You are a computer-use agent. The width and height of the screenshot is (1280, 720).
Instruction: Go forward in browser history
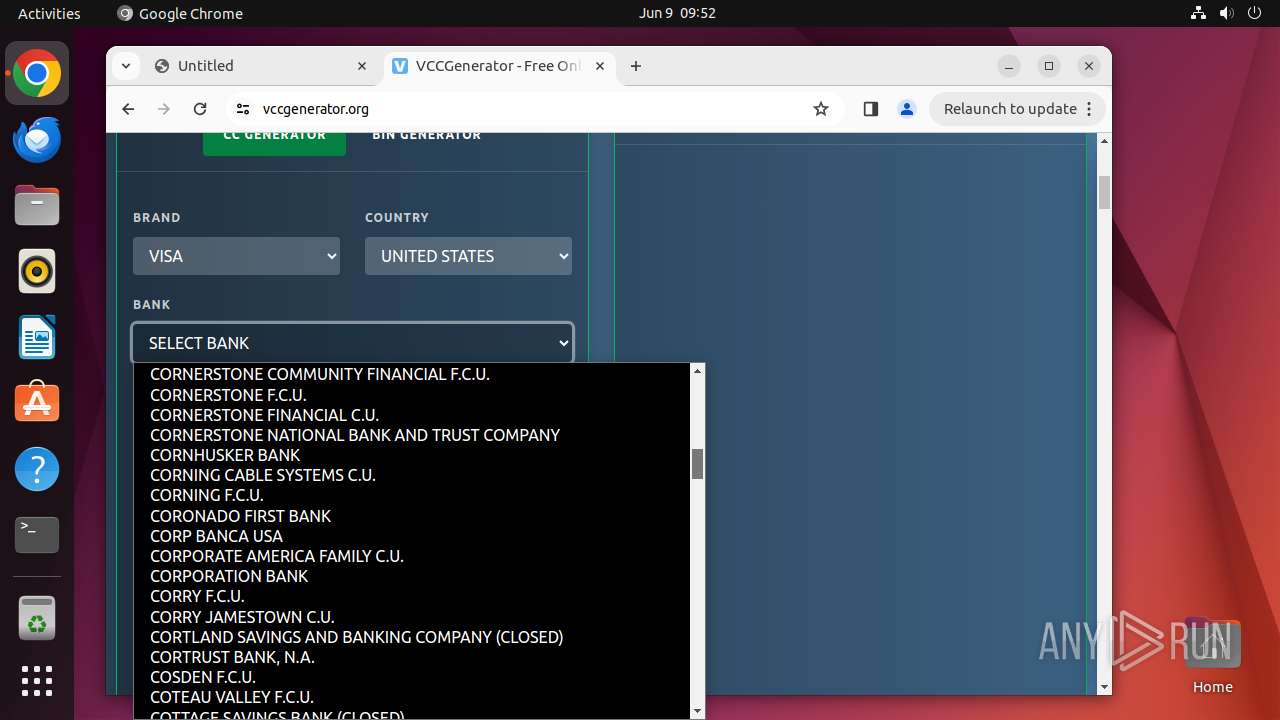tap(164, 109)
